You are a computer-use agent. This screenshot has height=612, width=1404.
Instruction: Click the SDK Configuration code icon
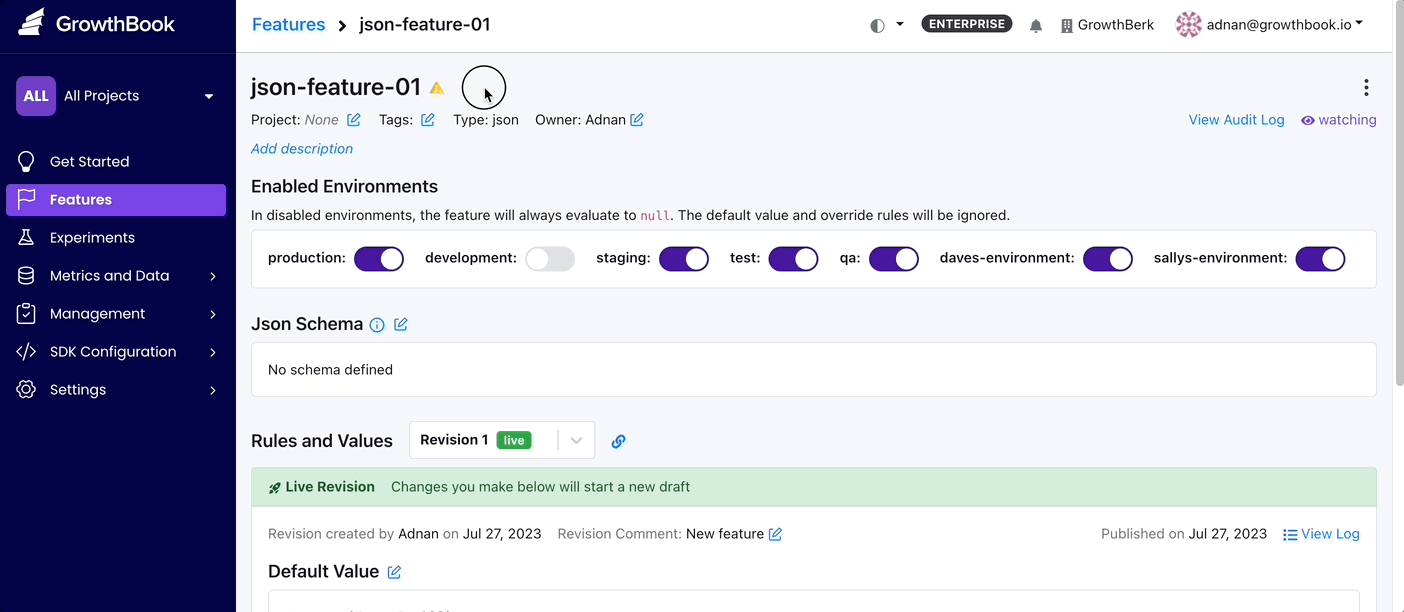[27, 351]
